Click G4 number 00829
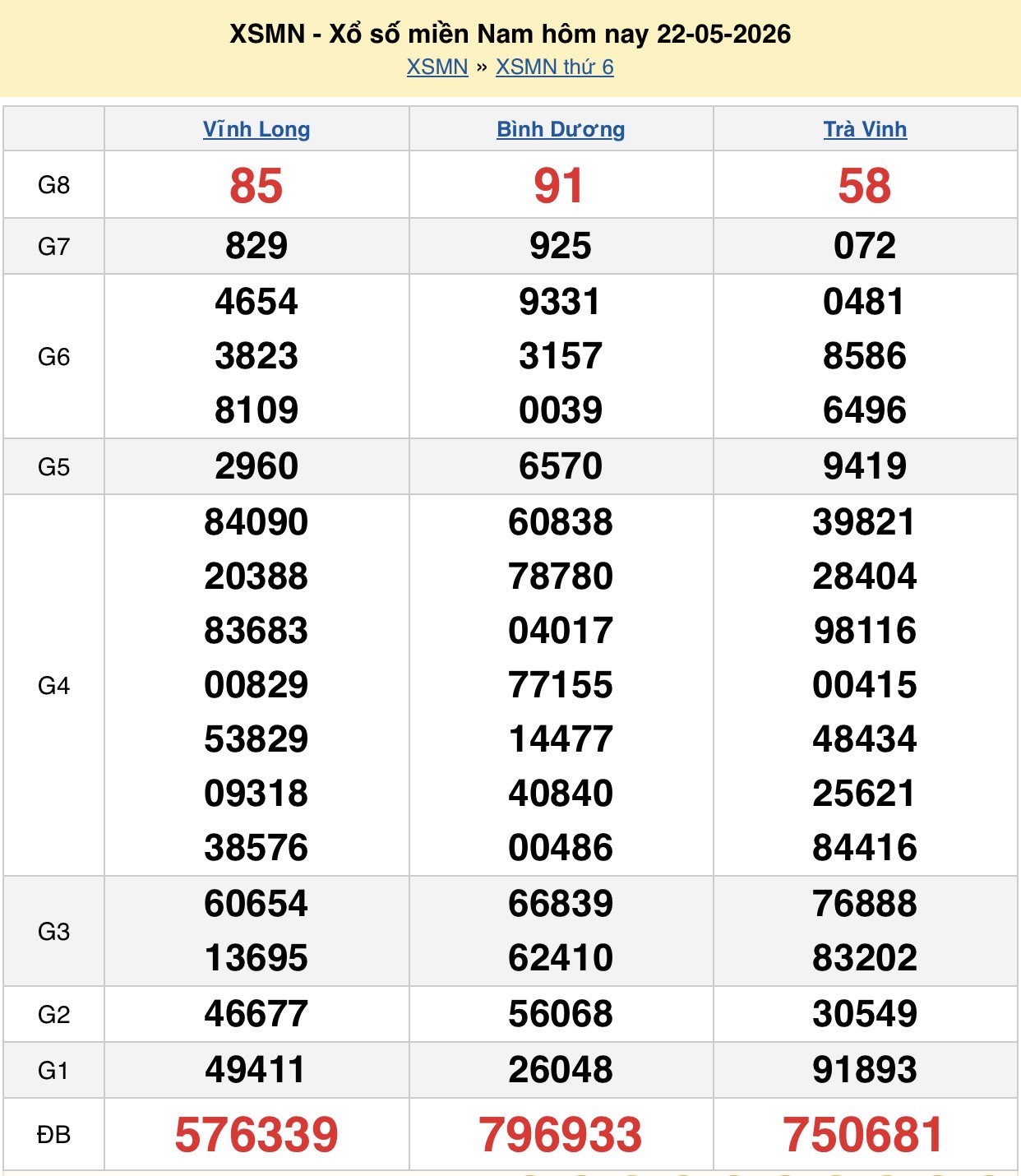Image resolution: width=1021 pixels, height=1176 pixels. (x=256, y=685)
